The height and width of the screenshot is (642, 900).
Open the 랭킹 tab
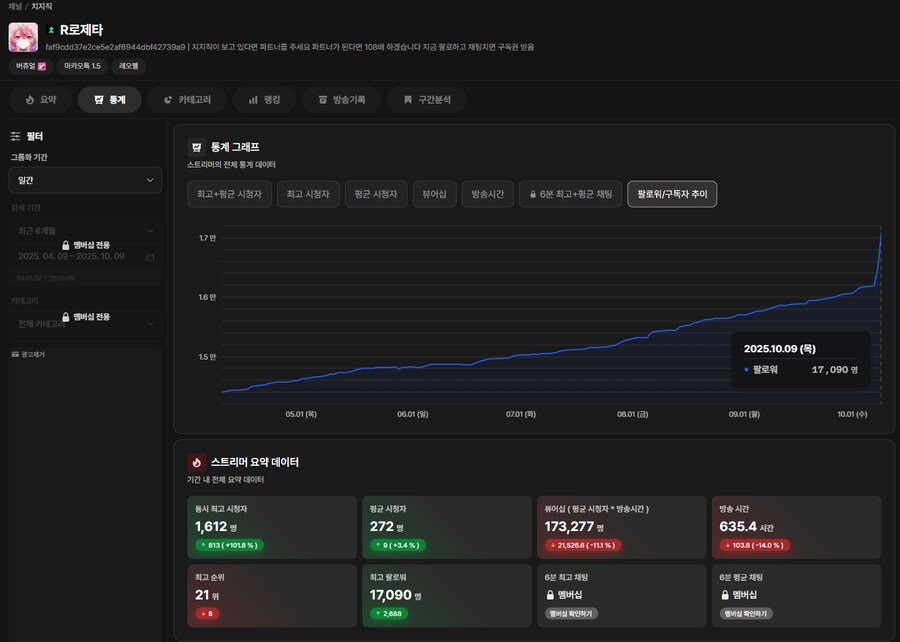[x=263, y=100]
